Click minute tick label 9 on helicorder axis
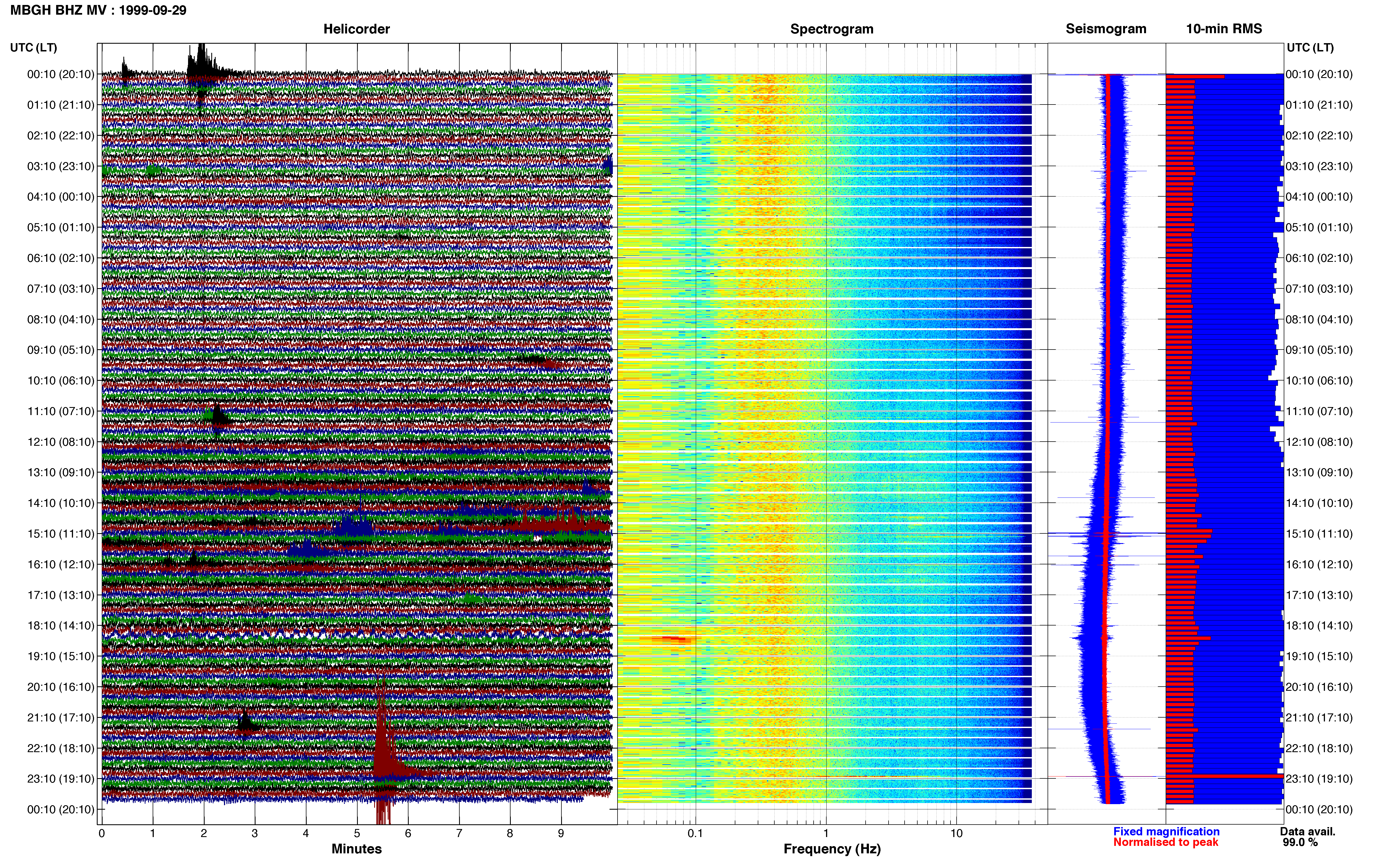 pos(561,833)
